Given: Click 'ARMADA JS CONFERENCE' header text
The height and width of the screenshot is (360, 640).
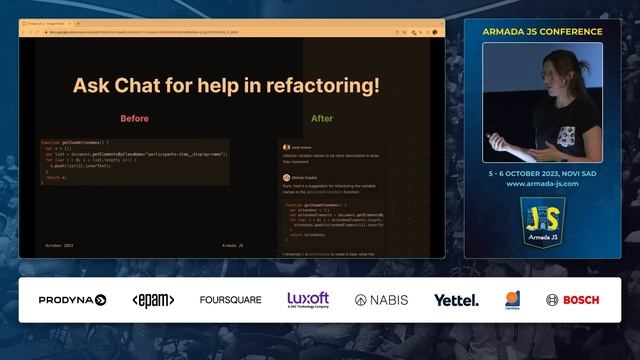Looking at the screenshot, I should (x=542, y=32).
